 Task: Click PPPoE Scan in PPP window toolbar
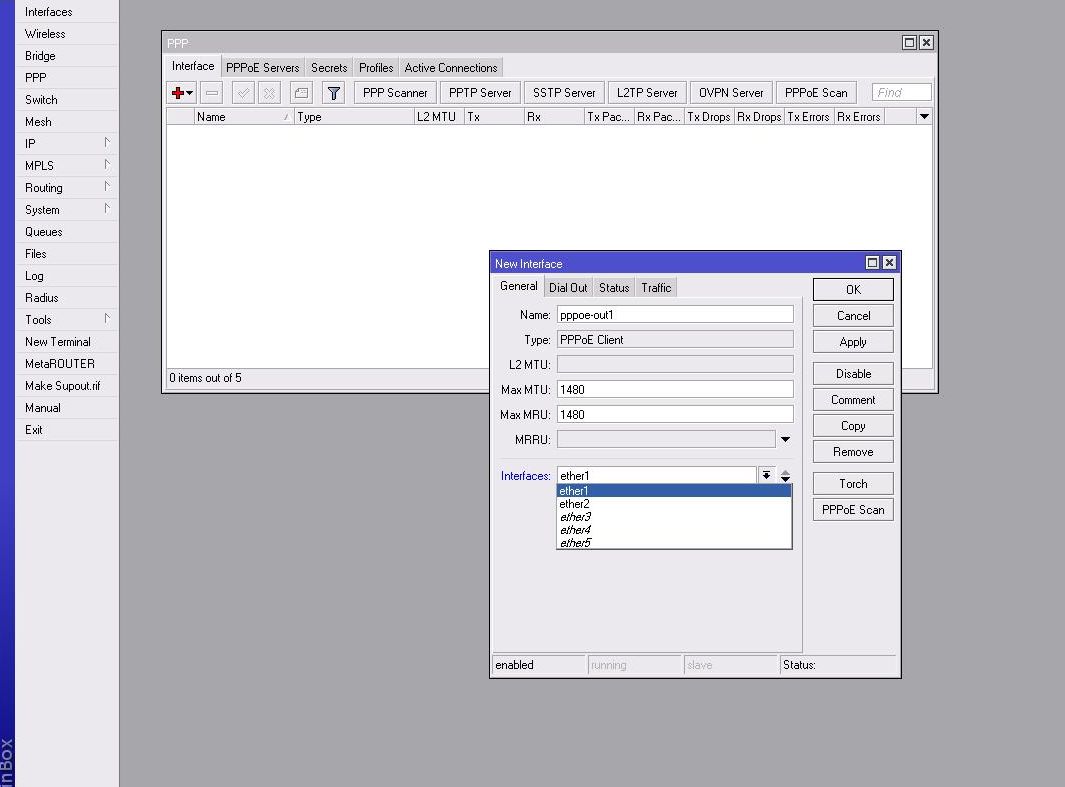point(816,92)
